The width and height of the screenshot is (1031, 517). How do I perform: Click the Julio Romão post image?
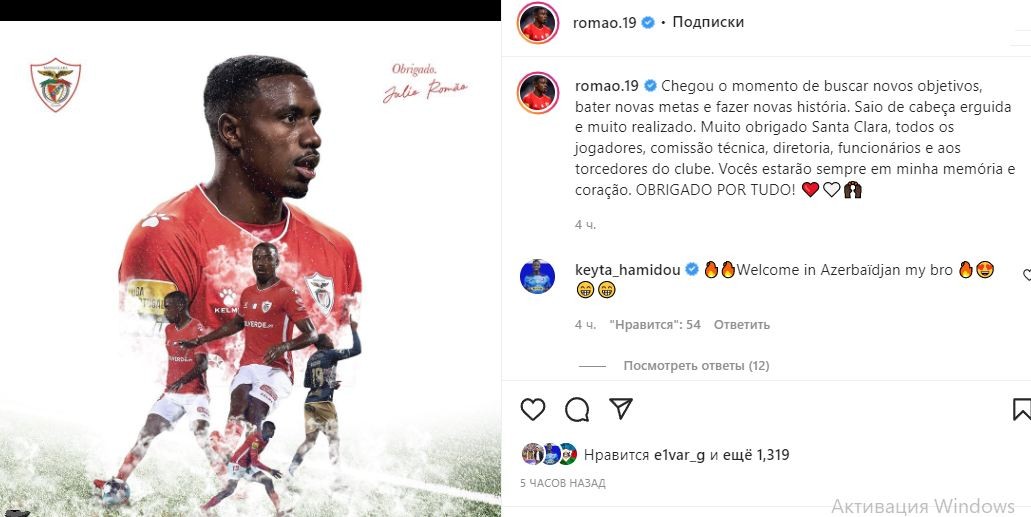[x=250, y=268]
